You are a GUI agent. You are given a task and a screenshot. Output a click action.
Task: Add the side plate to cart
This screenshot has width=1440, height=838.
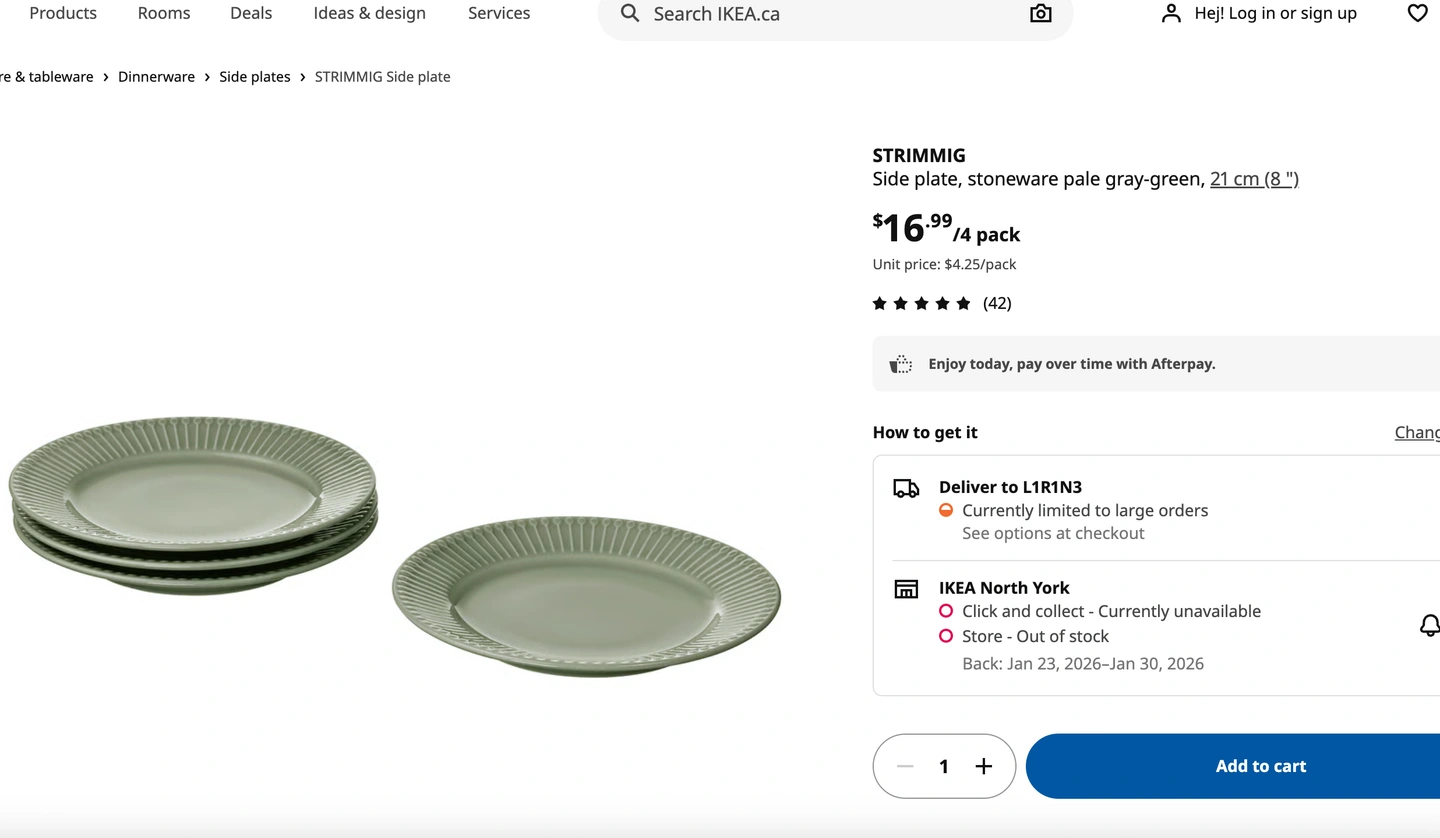point(1260,766)
